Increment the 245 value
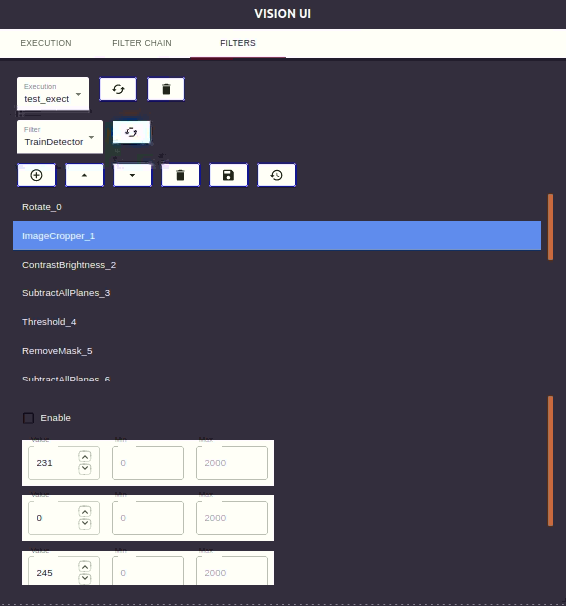This screenshot has height=606, width=566. pyautogui.click(x=85, y=567)
